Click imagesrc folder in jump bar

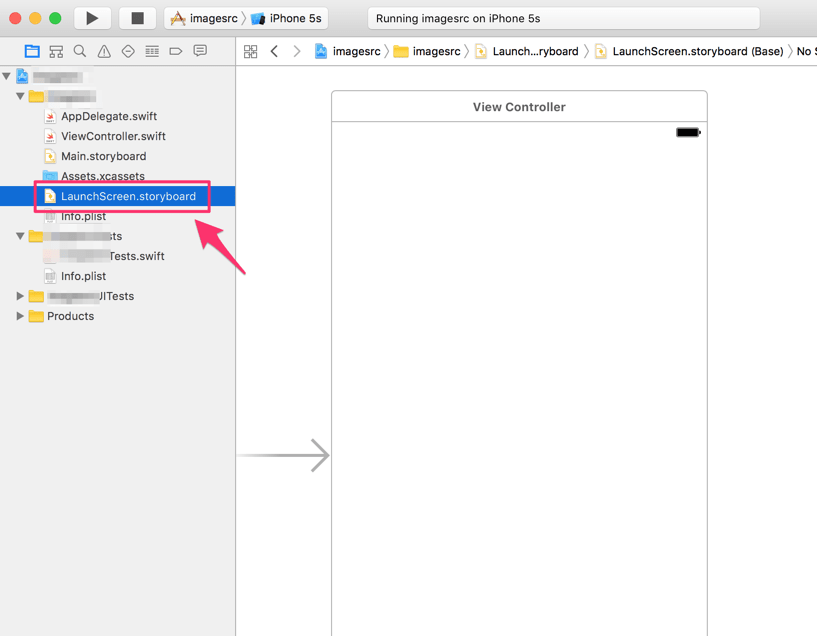[x=427, y=51]
